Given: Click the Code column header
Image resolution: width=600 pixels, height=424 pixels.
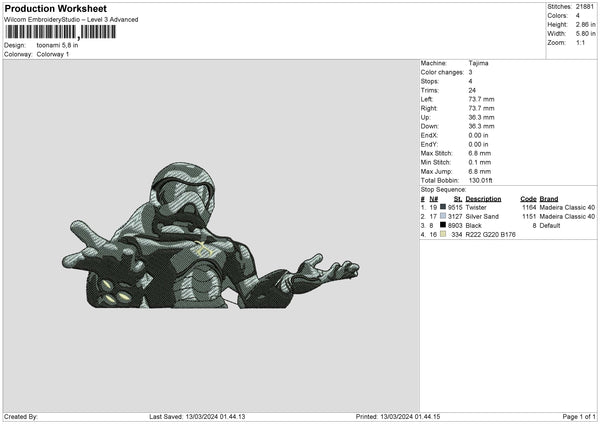Looking at the screenshot, I should (528, 198).
